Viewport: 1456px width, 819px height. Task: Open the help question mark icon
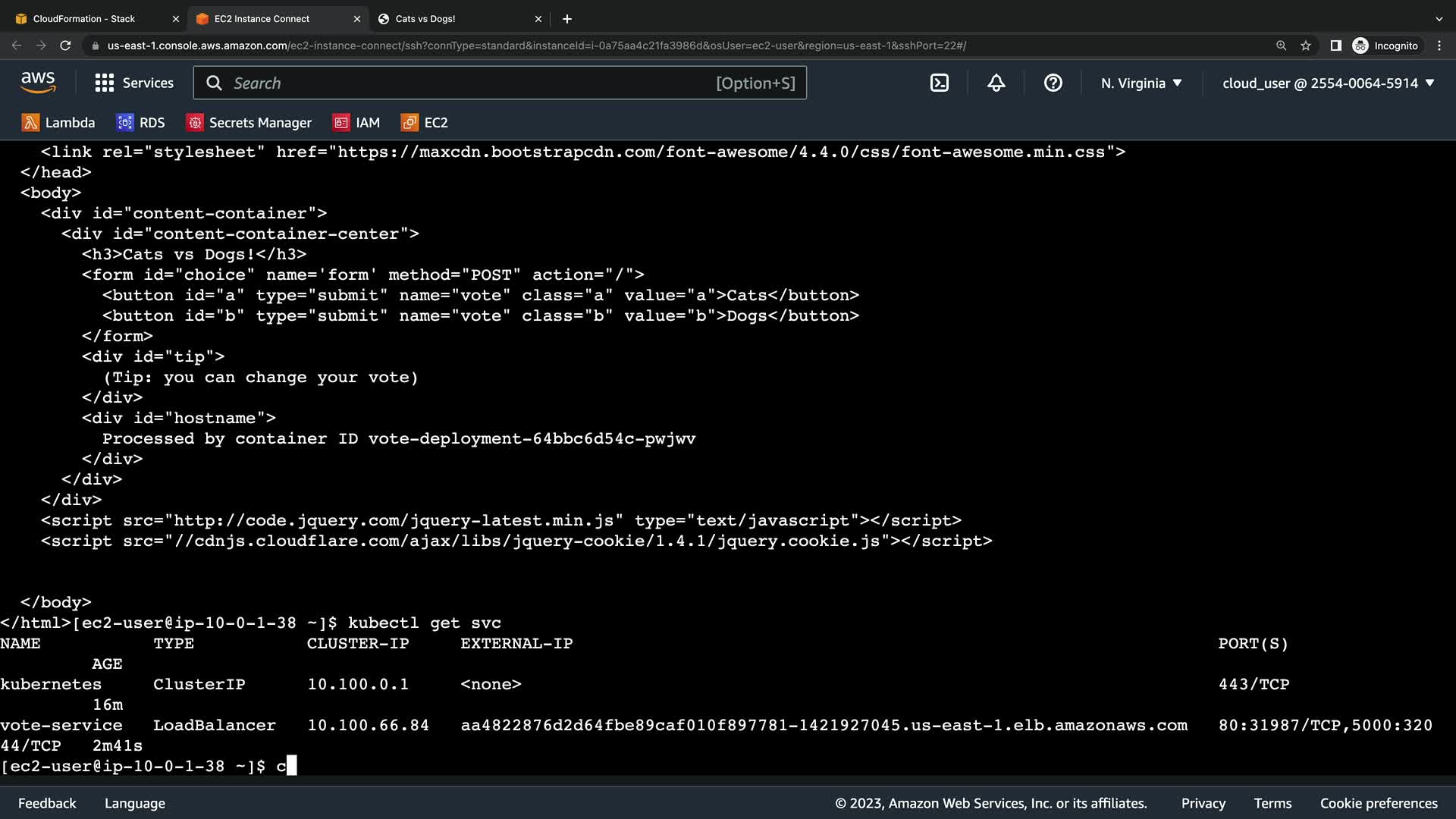tap(1053, 83)
